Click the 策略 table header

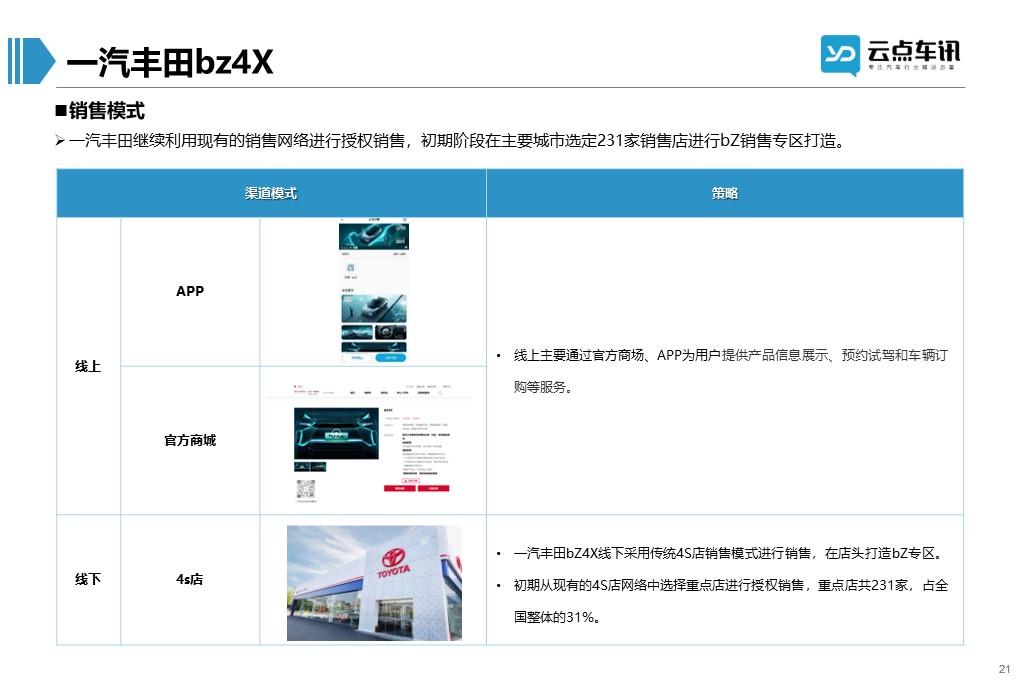[x=725, y=193]
